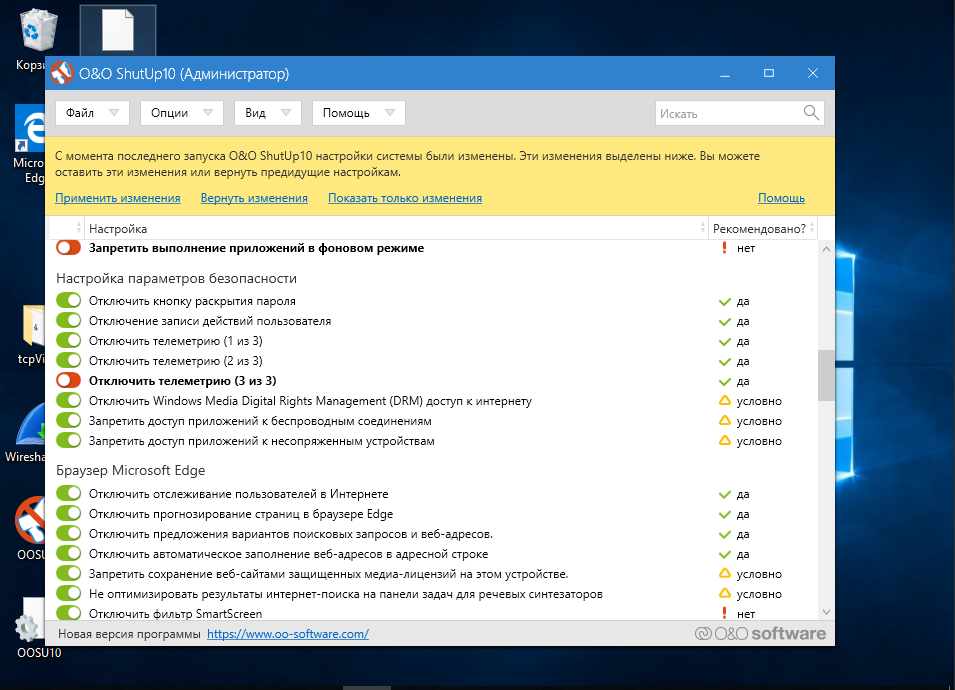
Task: Click the protected media licenses setting text
Action: (x=328, y=574)
